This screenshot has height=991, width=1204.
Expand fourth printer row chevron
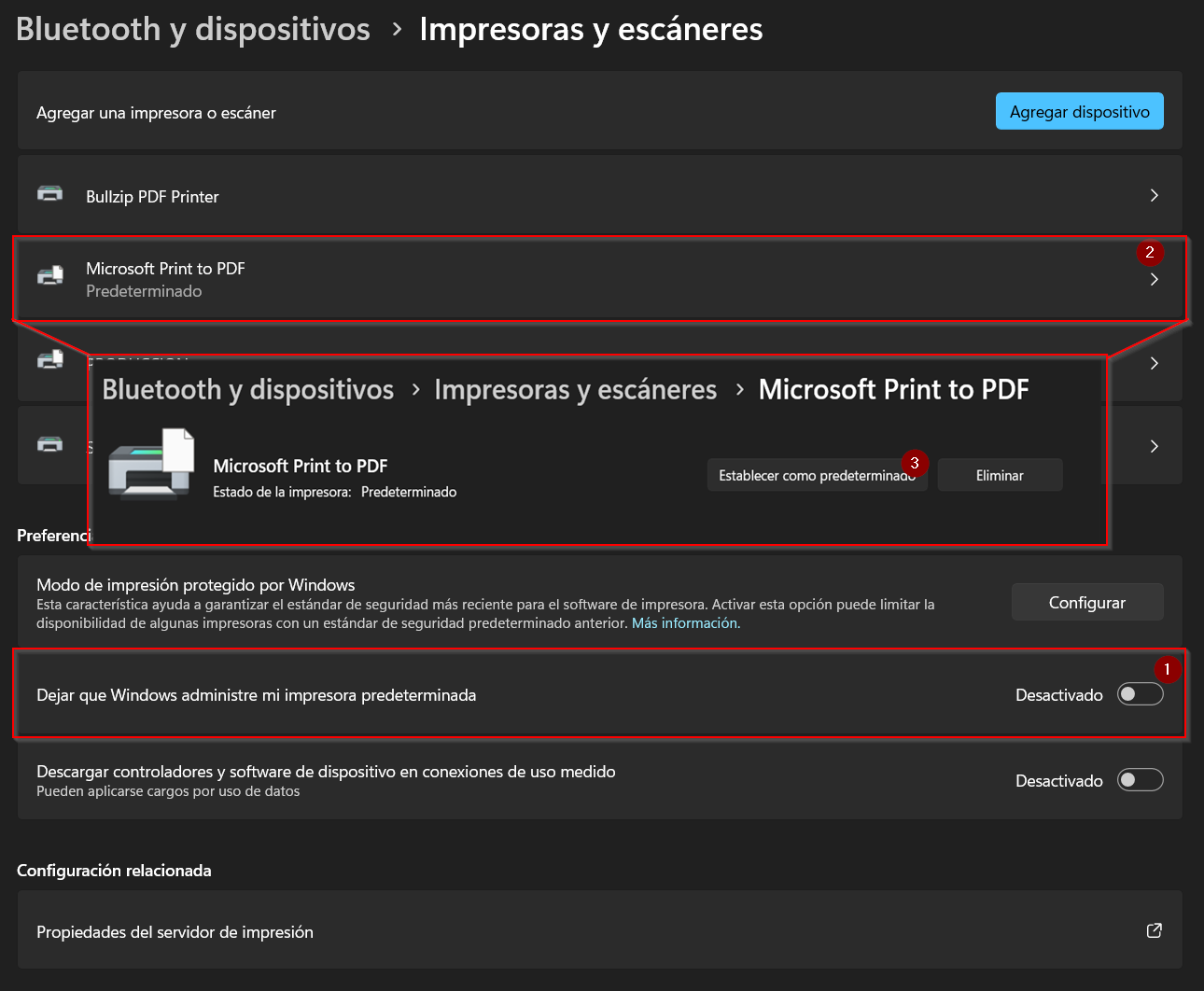1155,446
